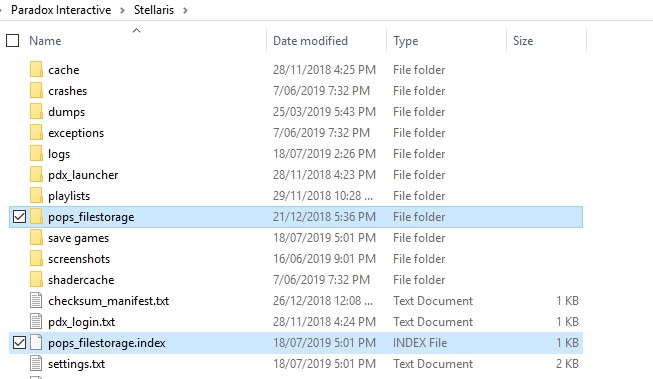Image resolution: width=653 pixels, height=379 pixels.
Task: Click the pops_filestorage.index file icon
Action: [36, 342]
